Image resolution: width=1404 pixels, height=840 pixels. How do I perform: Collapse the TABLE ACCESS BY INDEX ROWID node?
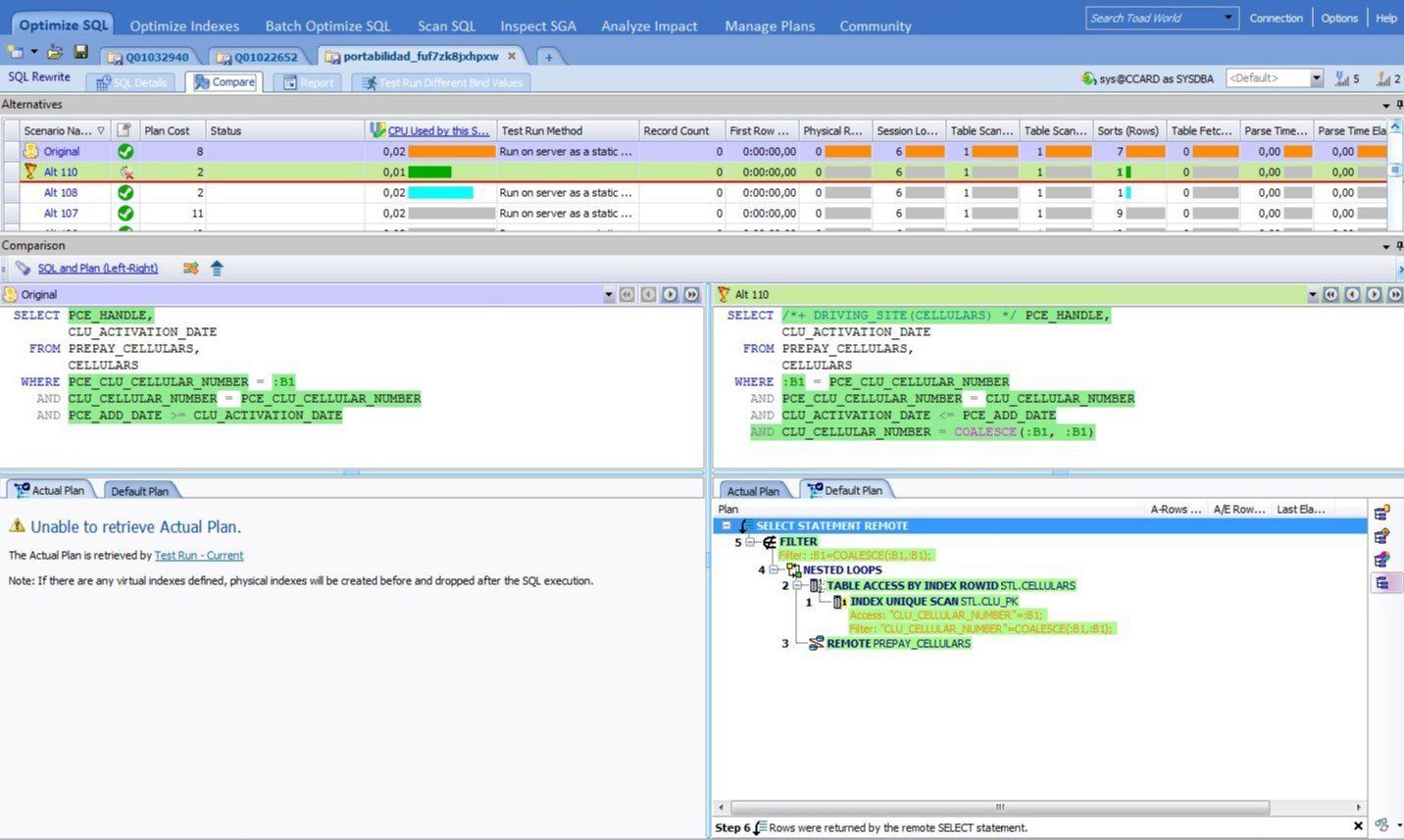pyautogui.click(x=797, y=585)
